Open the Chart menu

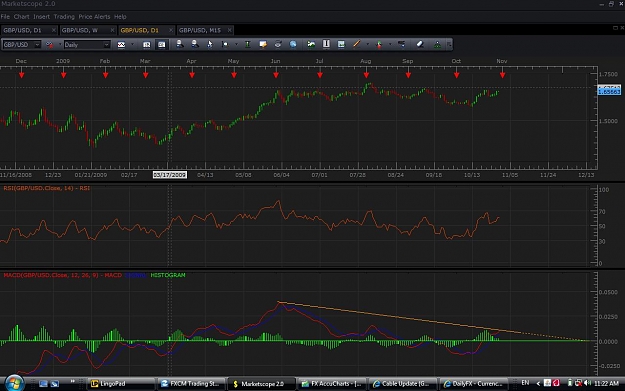pyautogui.click(x=22, y=17)
